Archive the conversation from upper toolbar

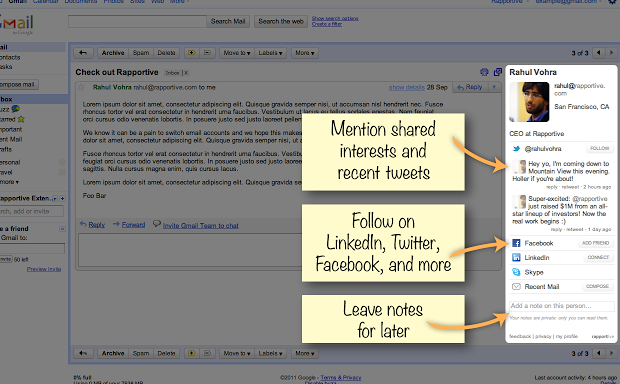[113, 53]
